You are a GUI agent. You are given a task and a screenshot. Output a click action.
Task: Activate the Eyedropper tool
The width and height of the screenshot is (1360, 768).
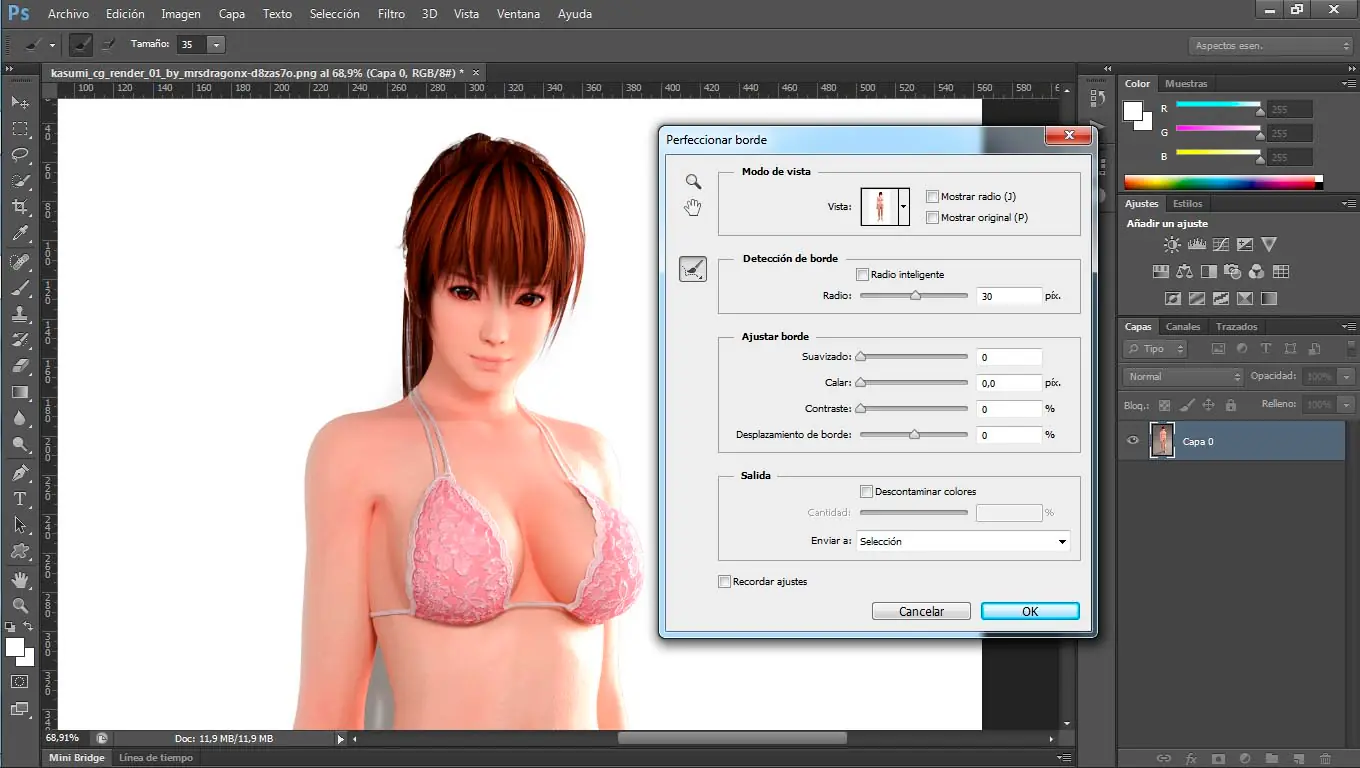pos(20,234)
